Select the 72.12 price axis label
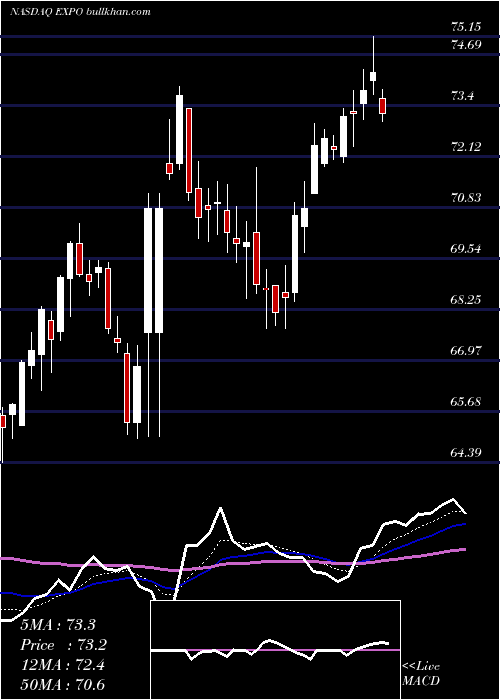This screenshot has height=700, width=500. pyautogui.click(x=466, y=146)
